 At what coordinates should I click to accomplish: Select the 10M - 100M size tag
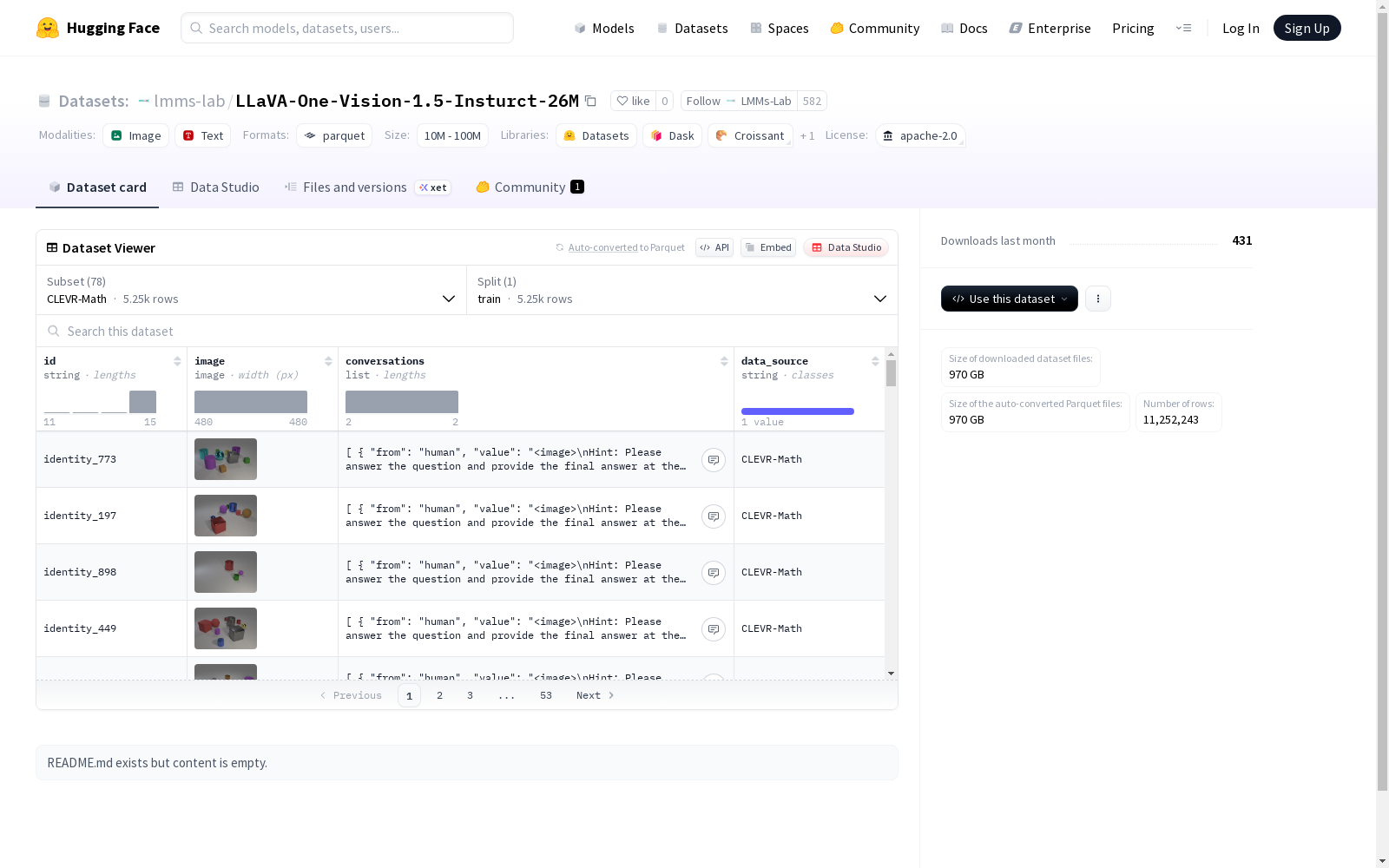click(452, 135)
